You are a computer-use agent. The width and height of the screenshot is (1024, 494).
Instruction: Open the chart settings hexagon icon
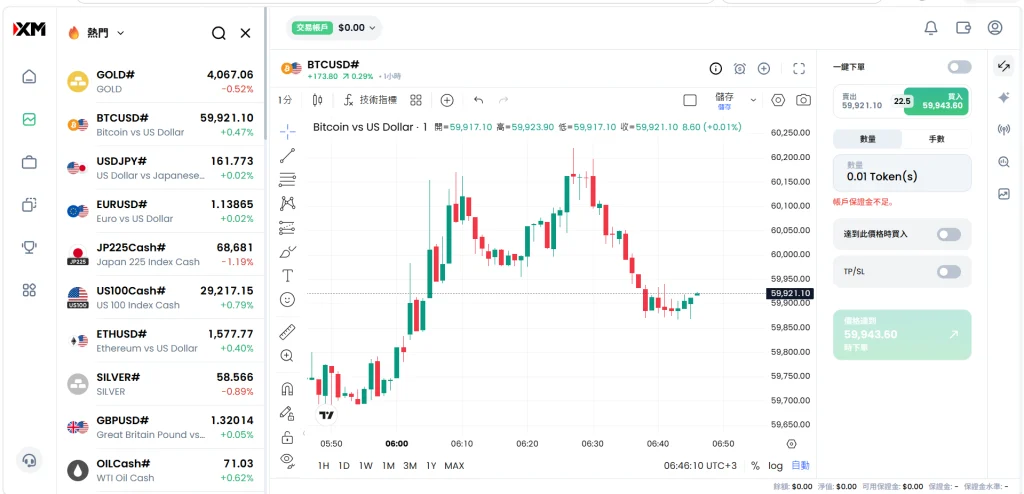(777, 100)
